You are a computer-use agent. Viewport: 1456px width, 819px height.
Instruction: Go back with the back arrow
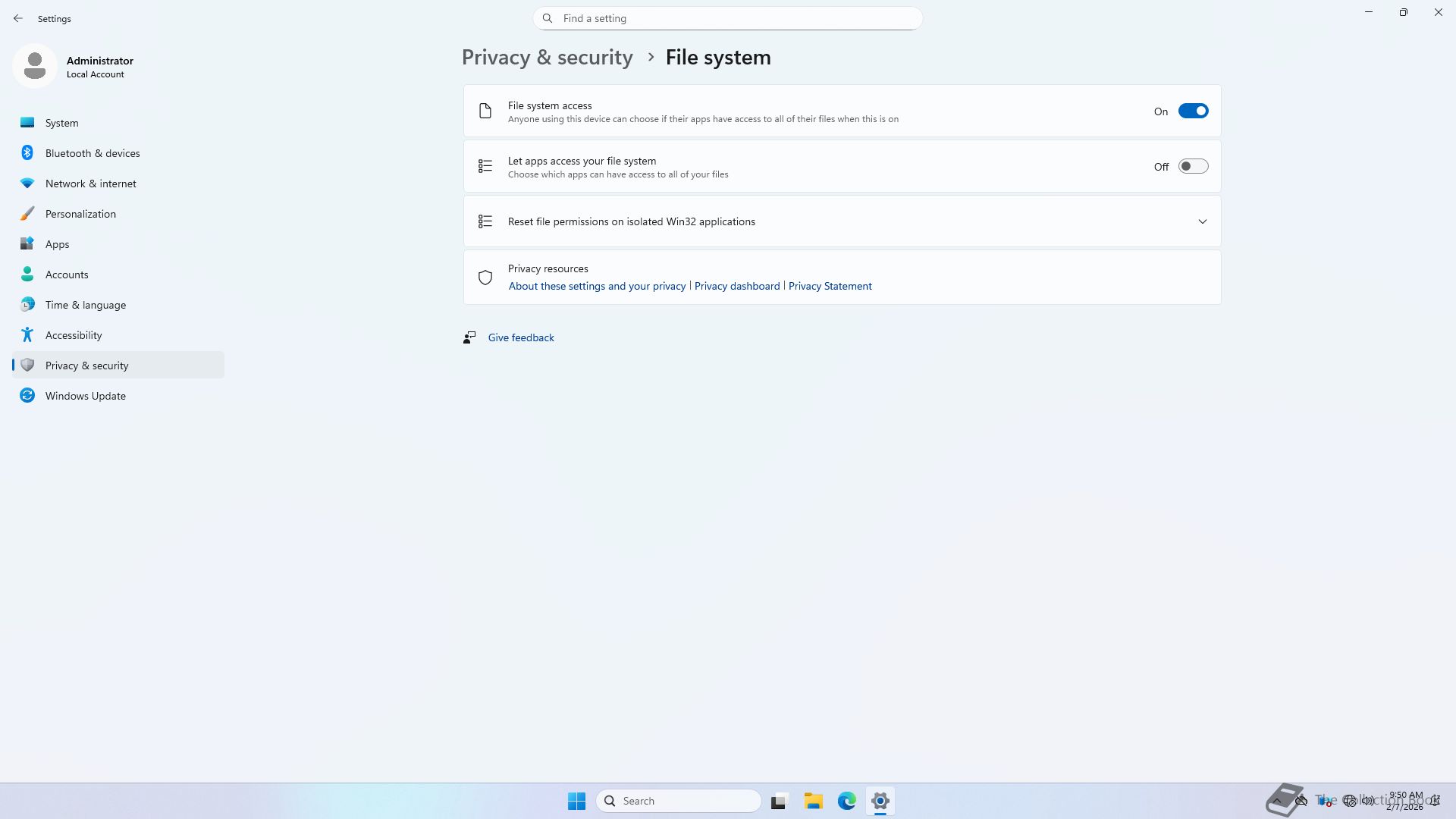pos(18,18)
